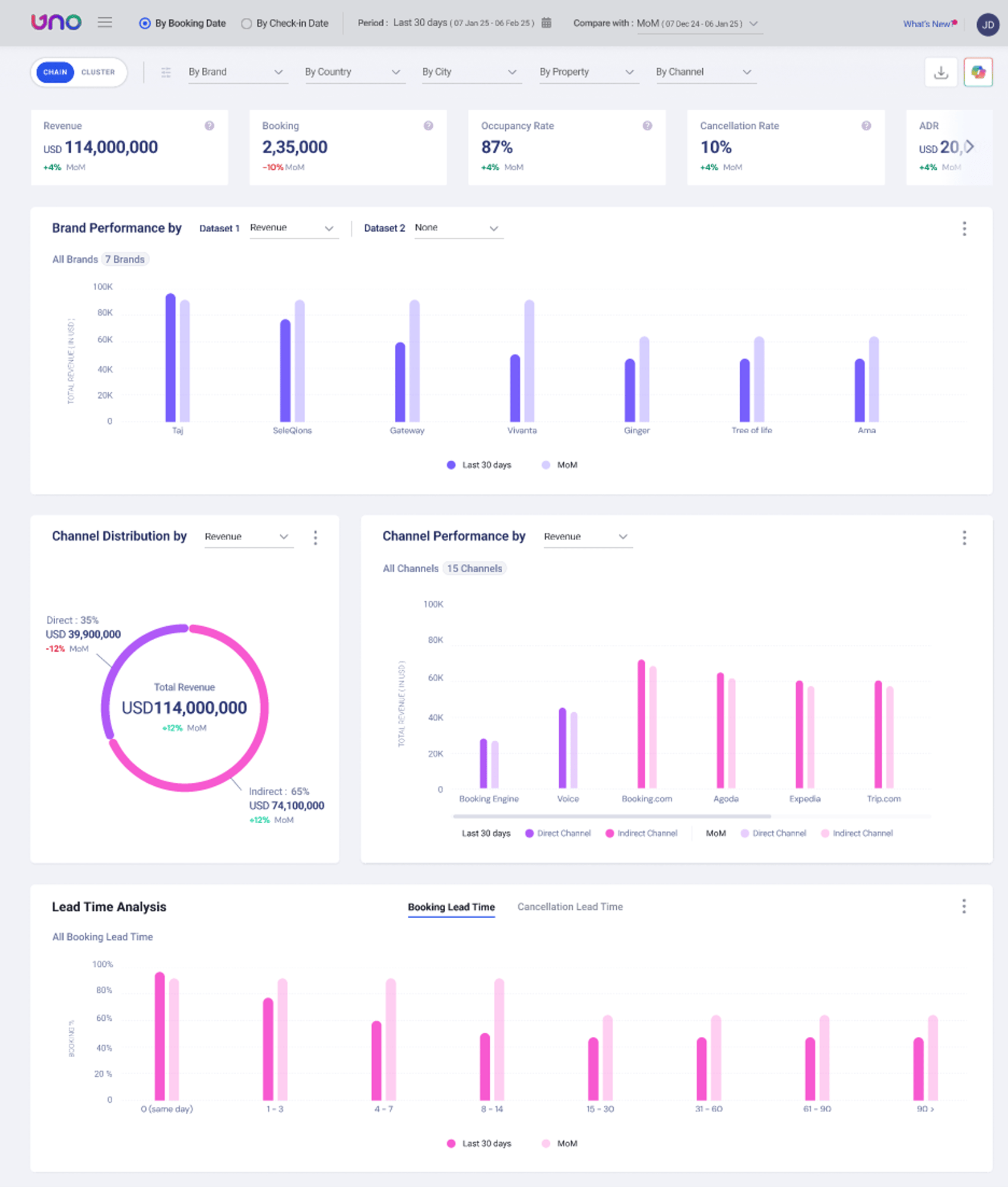Image resolution: width=1008 pixels, height=1187 pixels.
Task: Click the What's New link
Action: point(929,24)
